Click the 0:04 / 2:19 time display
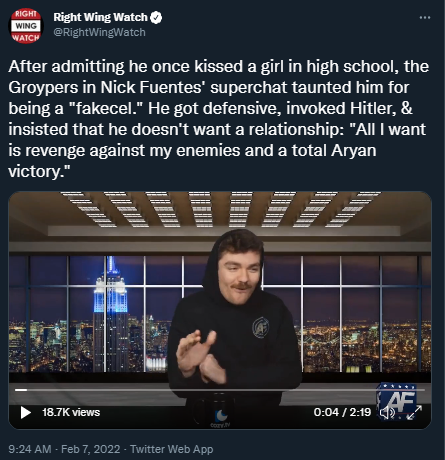 [342, 412]
